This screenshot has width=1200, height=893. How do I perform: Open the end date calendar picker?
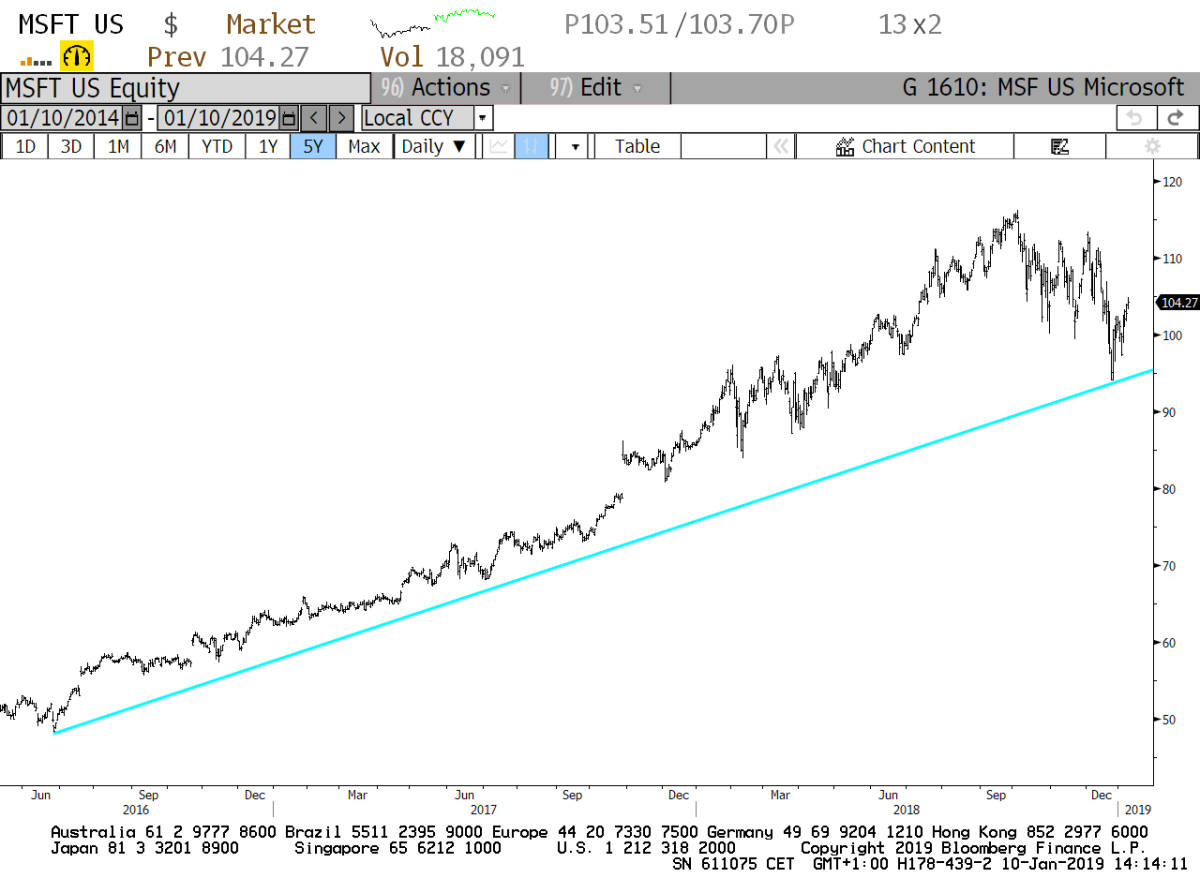(288, 118)
